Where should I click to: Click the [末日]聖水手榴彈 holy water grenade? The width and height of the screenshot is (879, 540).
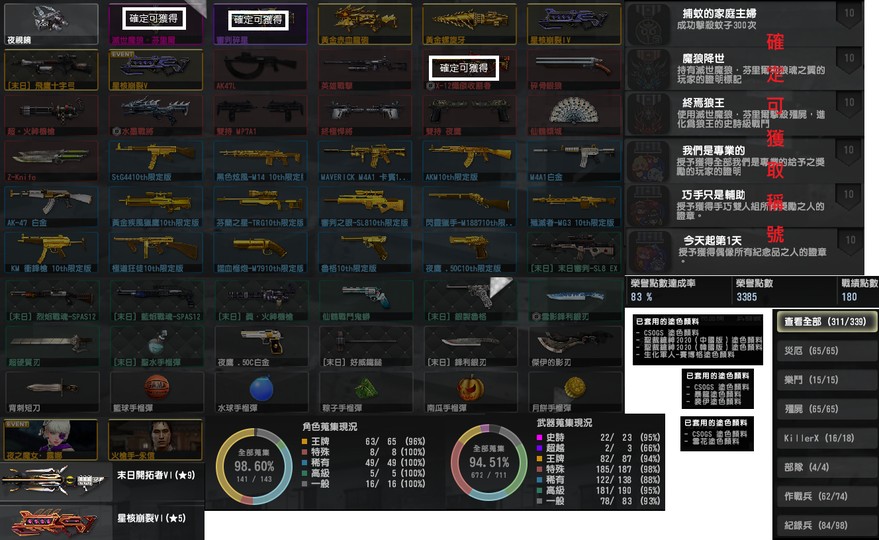click(x=155, y=347)
